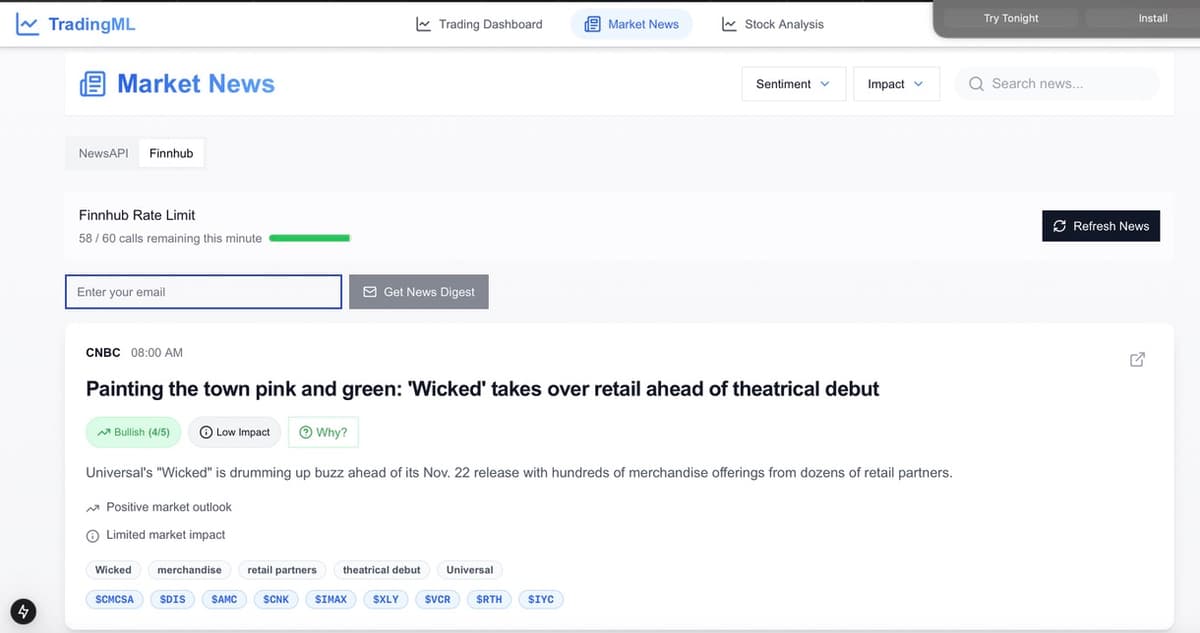Select the Finnhub source tab
Image resolution: width=1200 pixels, height=633 pixels.
point(171,153)
